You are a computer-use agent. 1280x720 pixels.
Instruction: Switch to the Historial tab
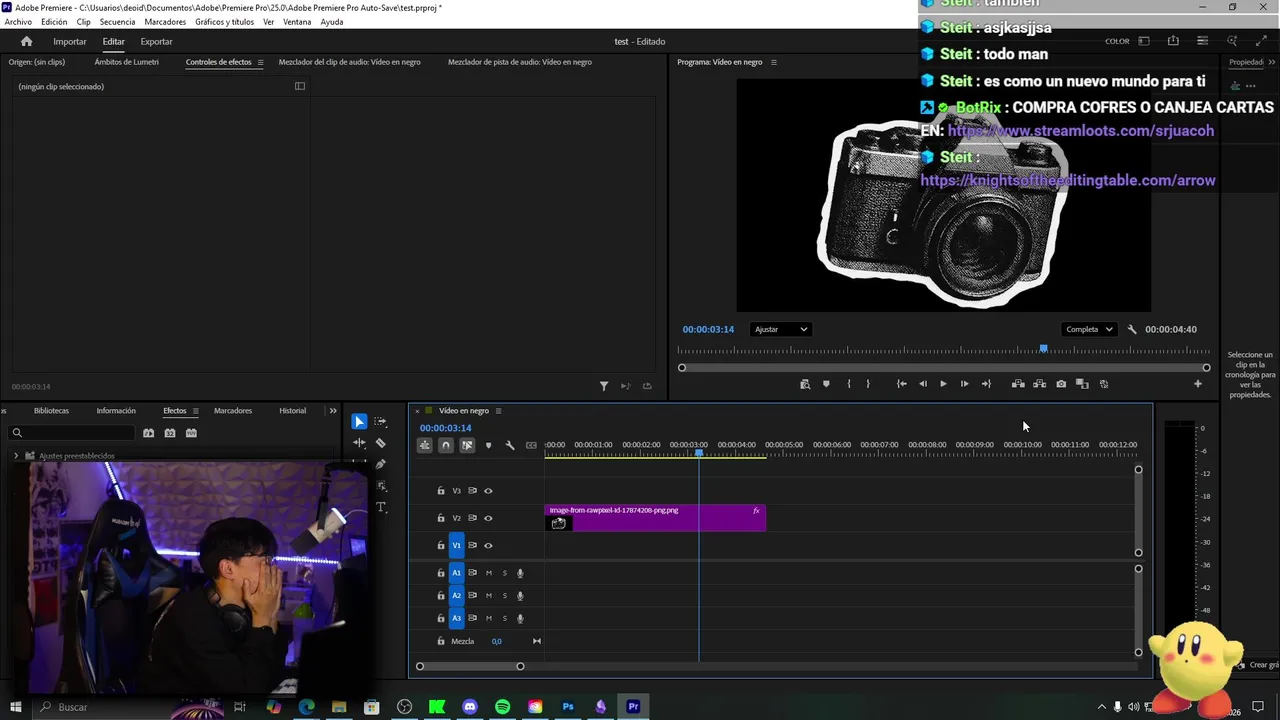tap(293, 411)
